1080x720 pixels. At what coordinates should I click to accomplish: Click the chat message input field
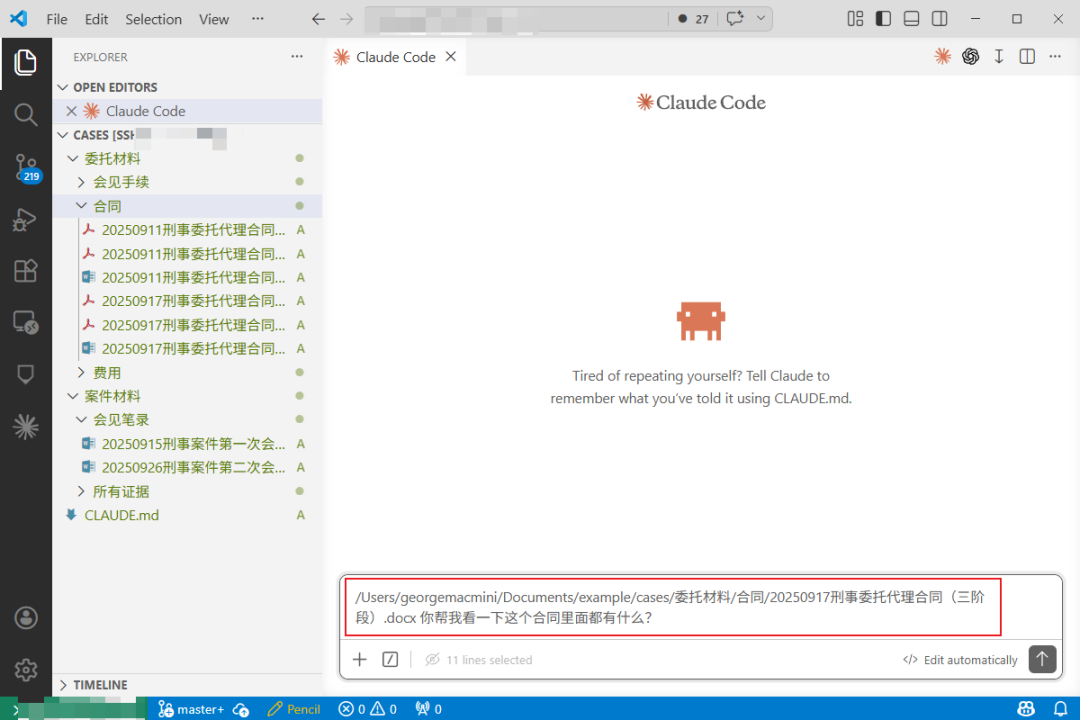[700, 607]
